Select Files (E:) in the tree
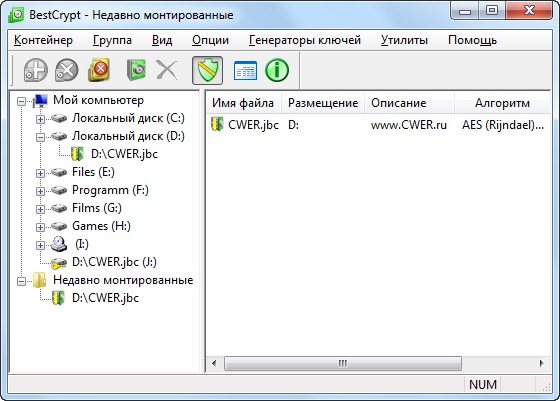 point(93,172)
